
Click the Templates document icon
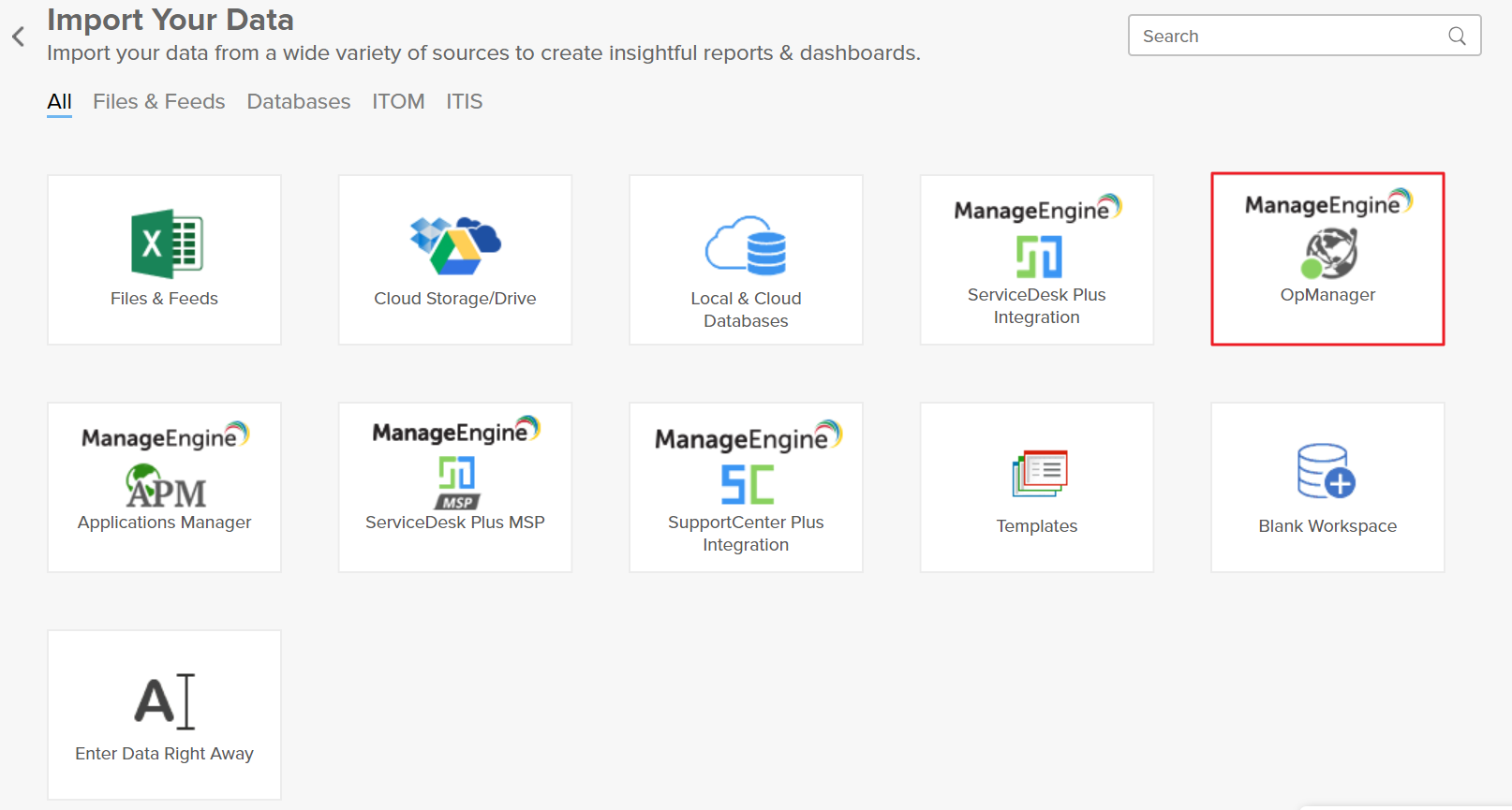(1039, 473)
